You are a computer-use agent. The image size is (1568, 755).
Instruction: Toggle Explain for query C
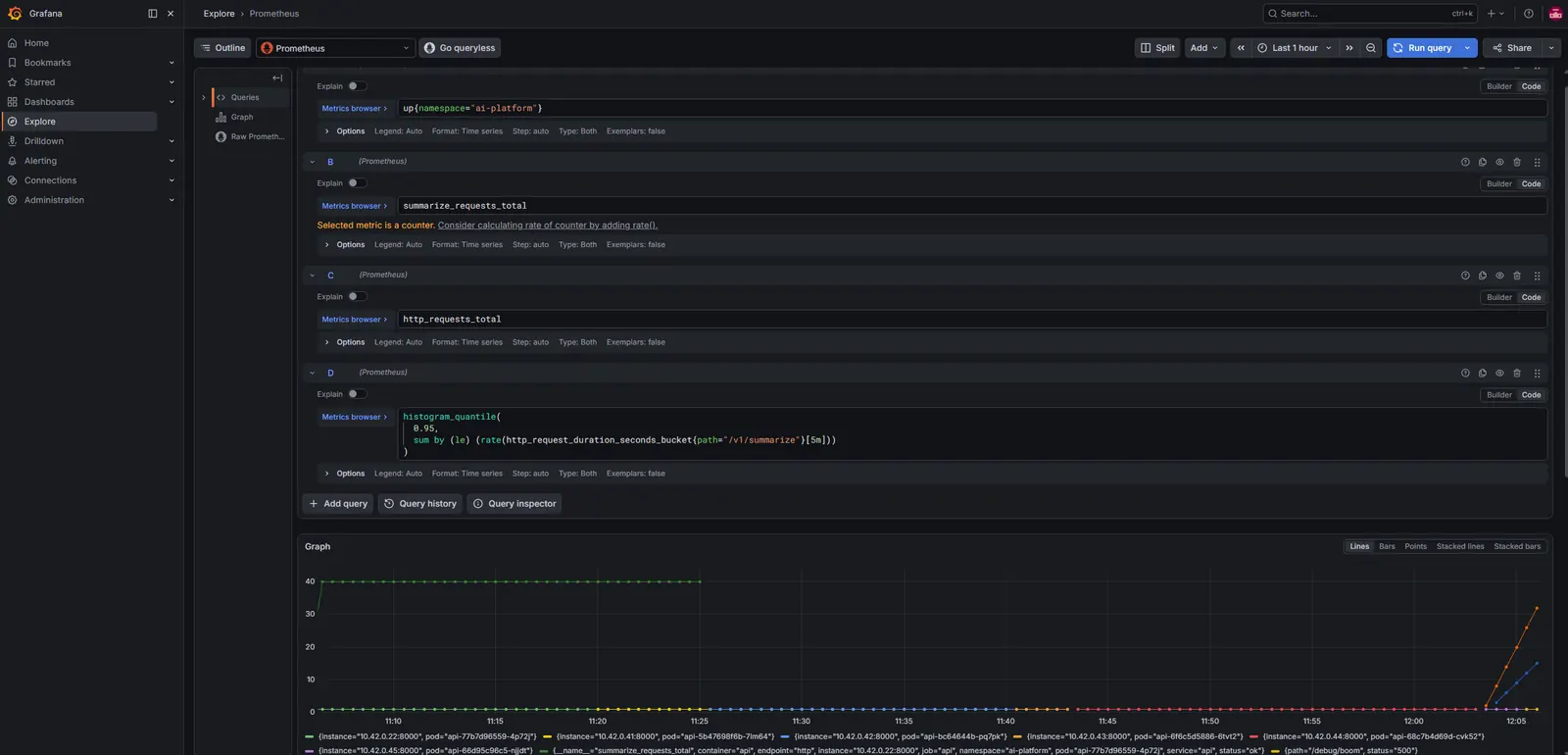click(358, 297)
